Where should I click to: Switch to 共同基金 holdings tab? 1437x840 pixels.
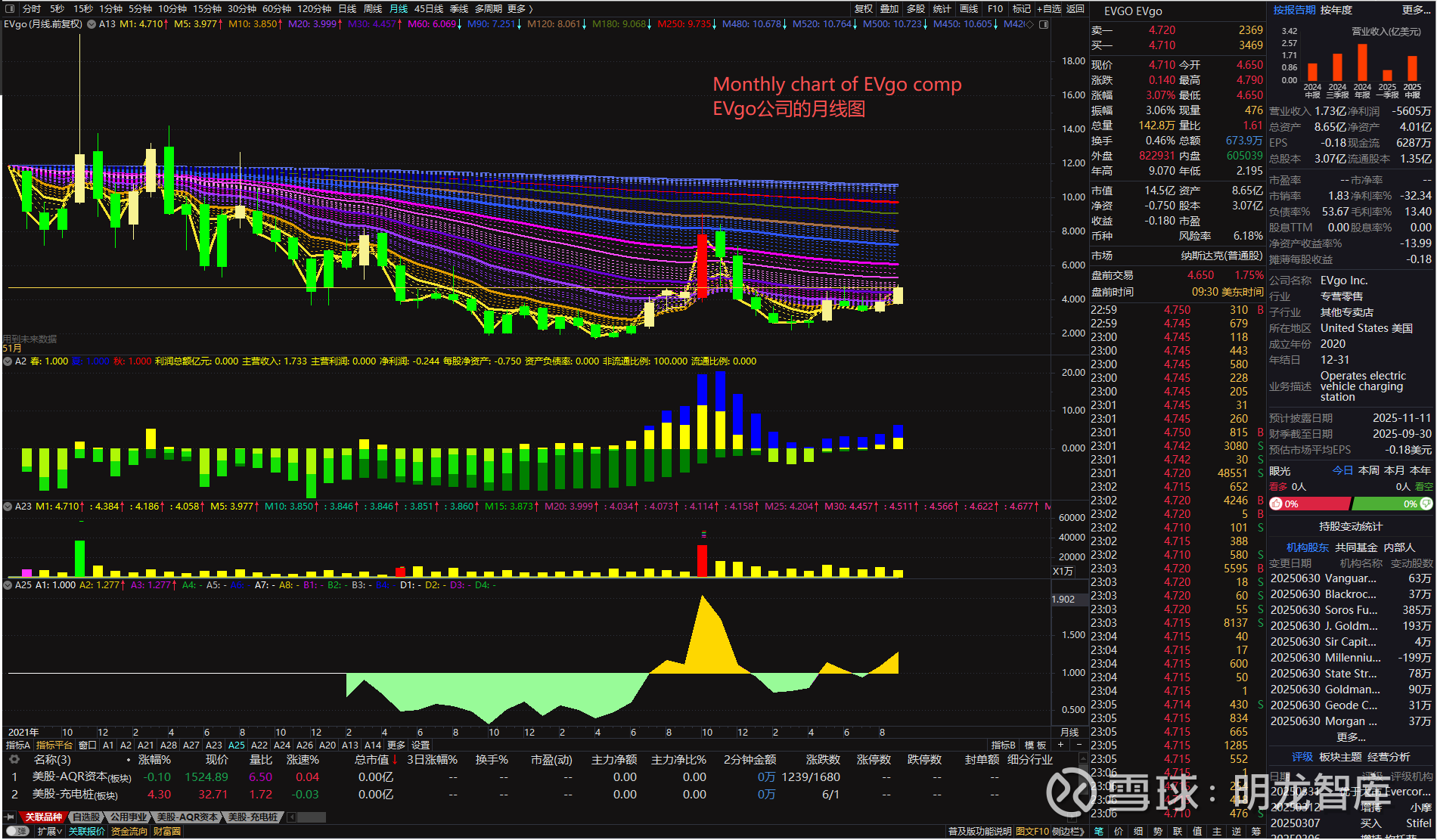1356,547
